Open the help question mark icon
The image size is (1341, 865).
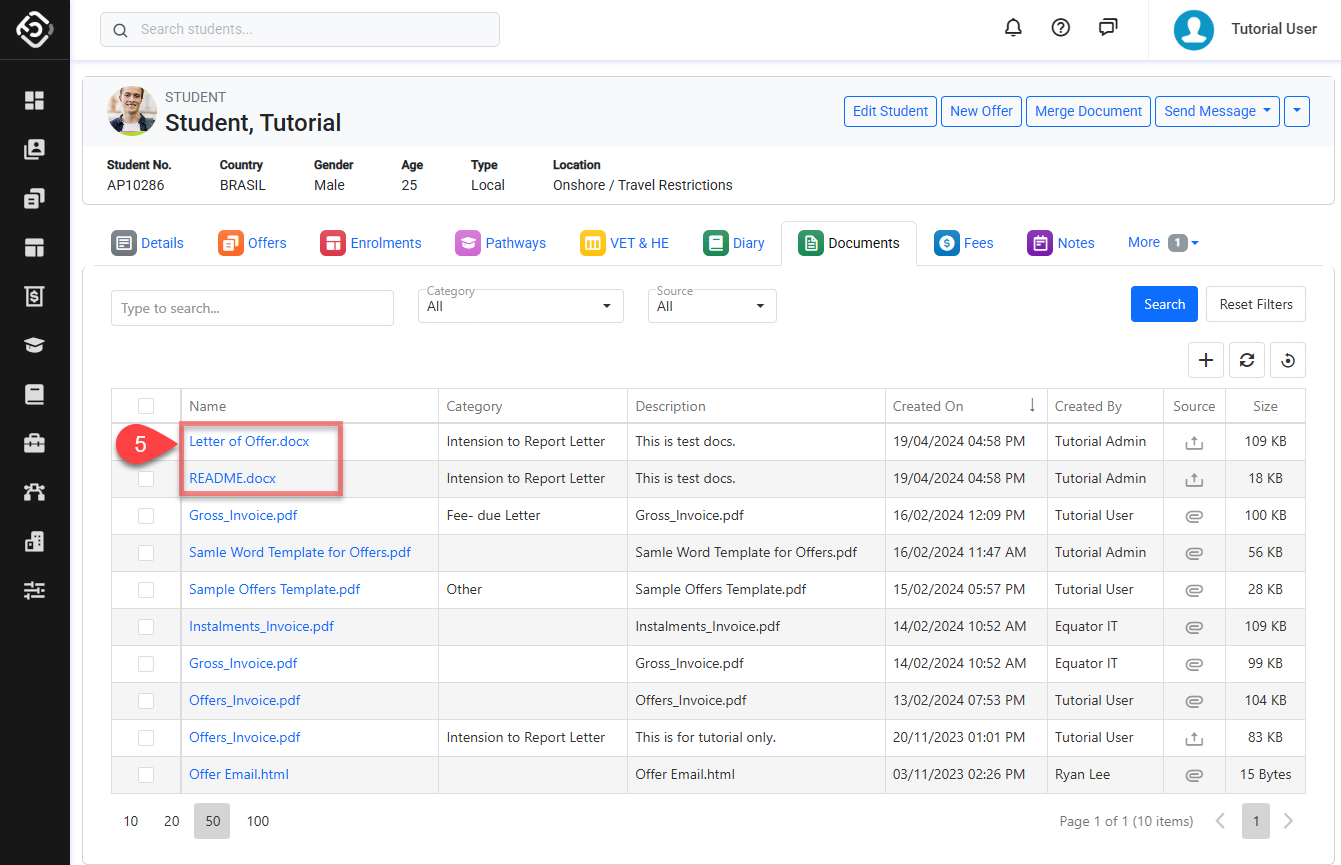point(1061,28)
